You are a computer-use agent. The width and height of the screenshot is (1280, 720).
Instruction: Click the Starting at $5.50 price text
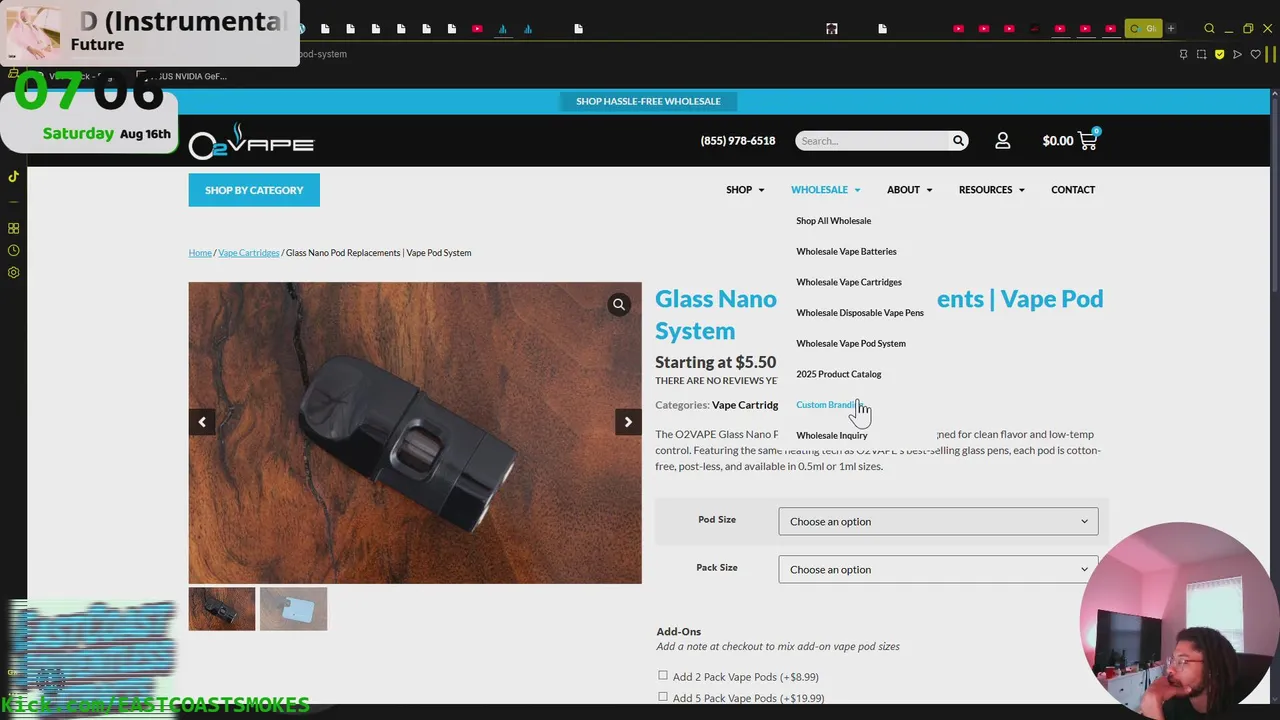coord(715,362)
